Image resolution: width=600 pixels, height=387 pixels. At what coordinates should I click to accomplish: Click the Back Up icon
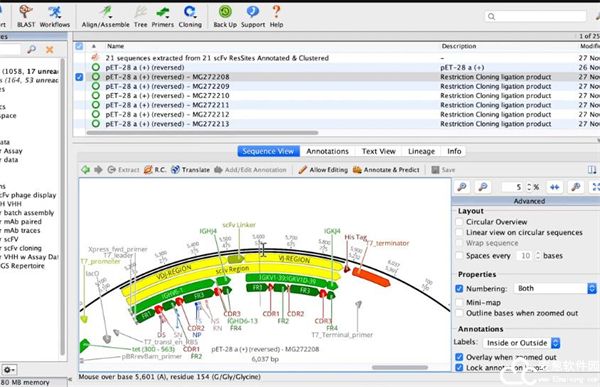coord(225,16)
